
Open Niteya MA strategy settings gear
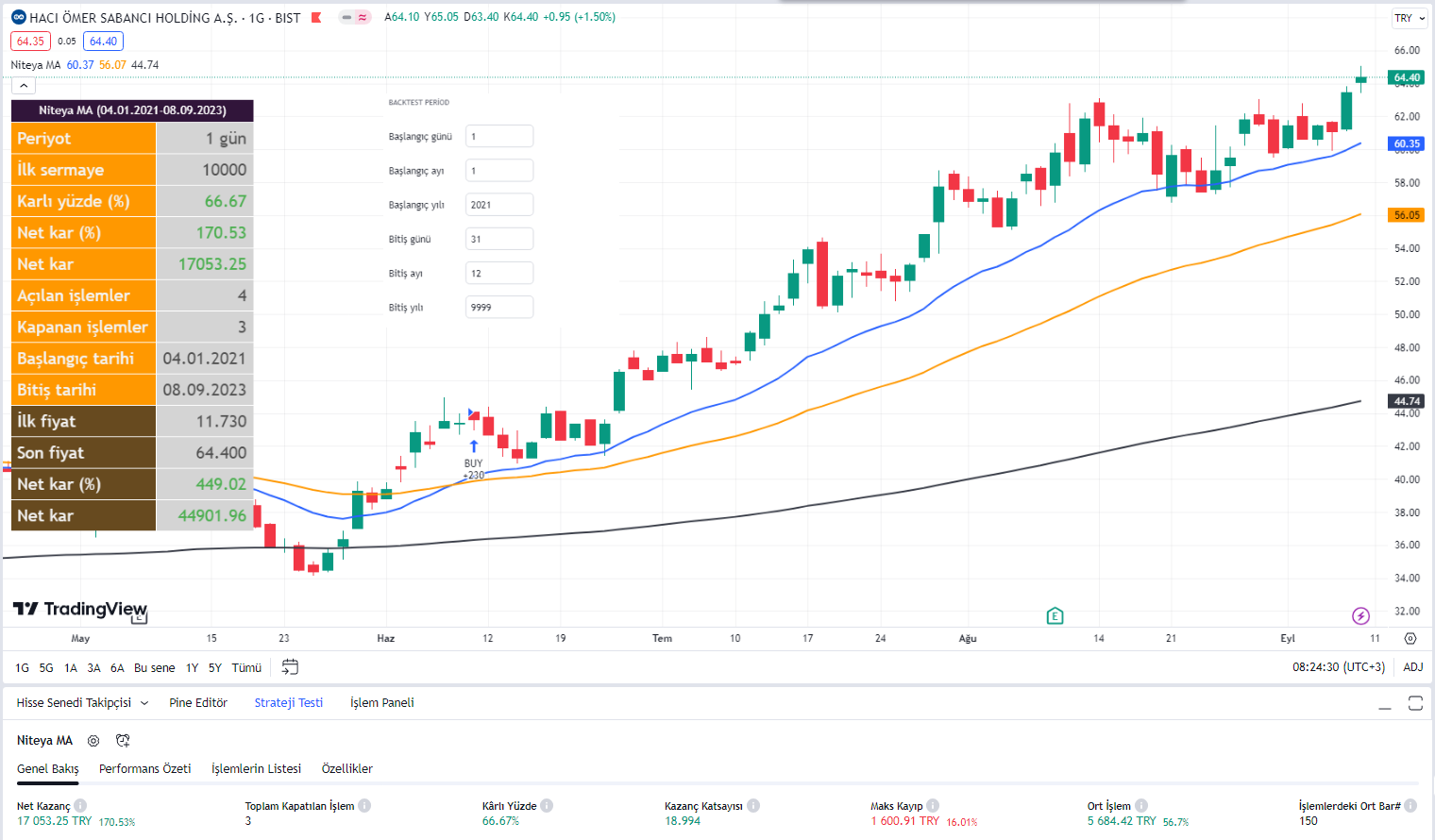(93, 741)
